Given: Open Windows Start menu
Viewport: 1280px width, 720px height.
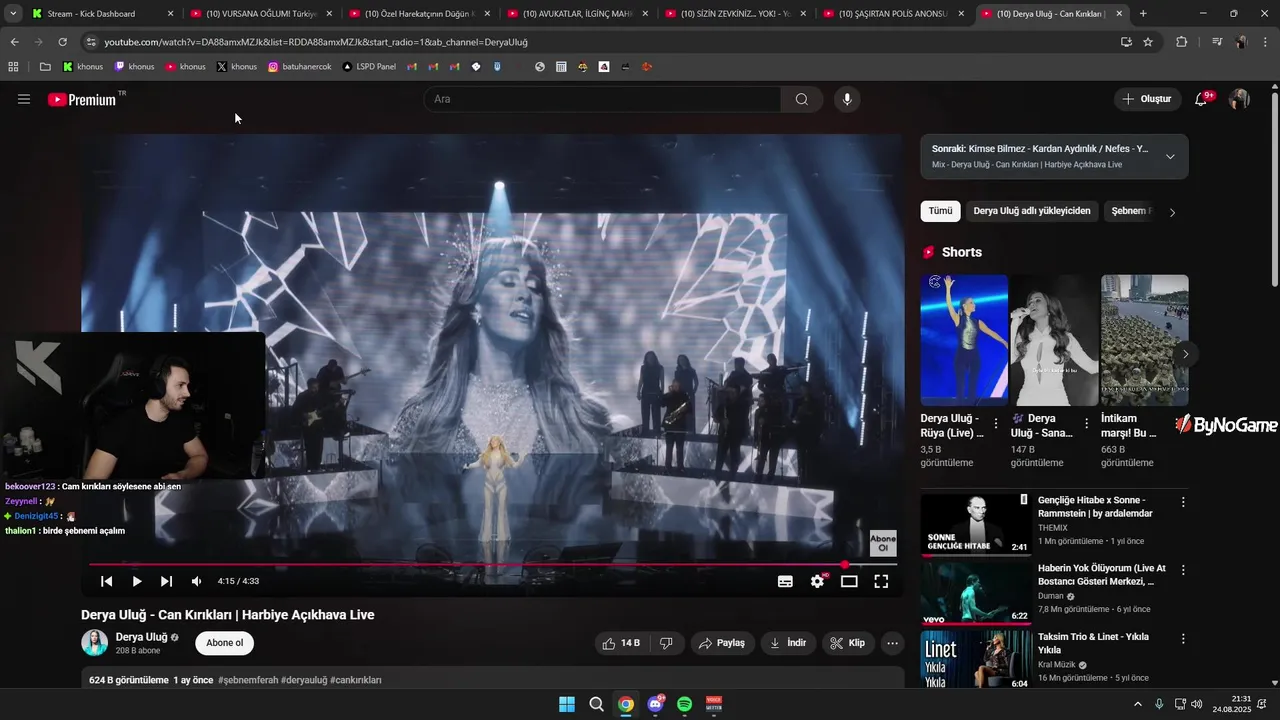Looking at the screenshot, I should [x=567, y=704].
